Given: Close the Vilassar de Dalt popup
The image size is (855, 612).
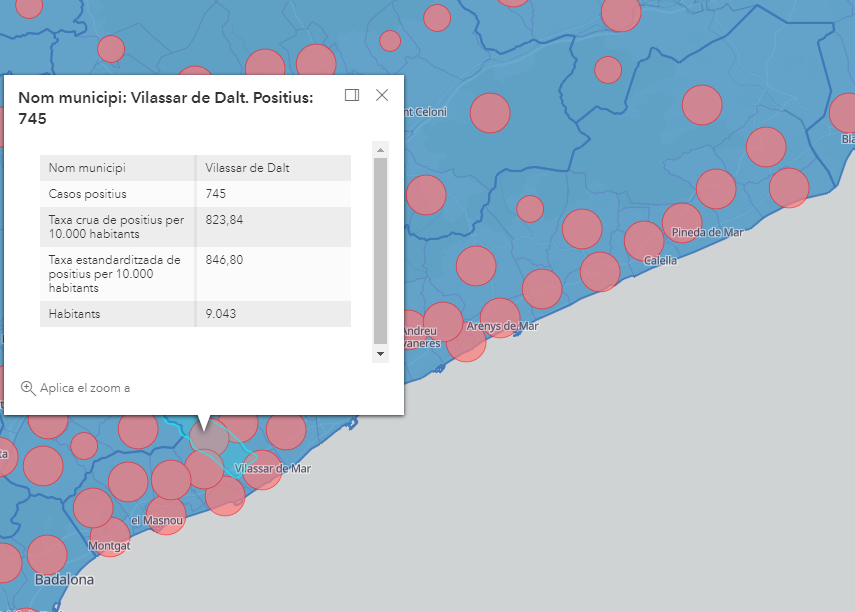Looking at the screenshot, I should click(x=381, y=95).
